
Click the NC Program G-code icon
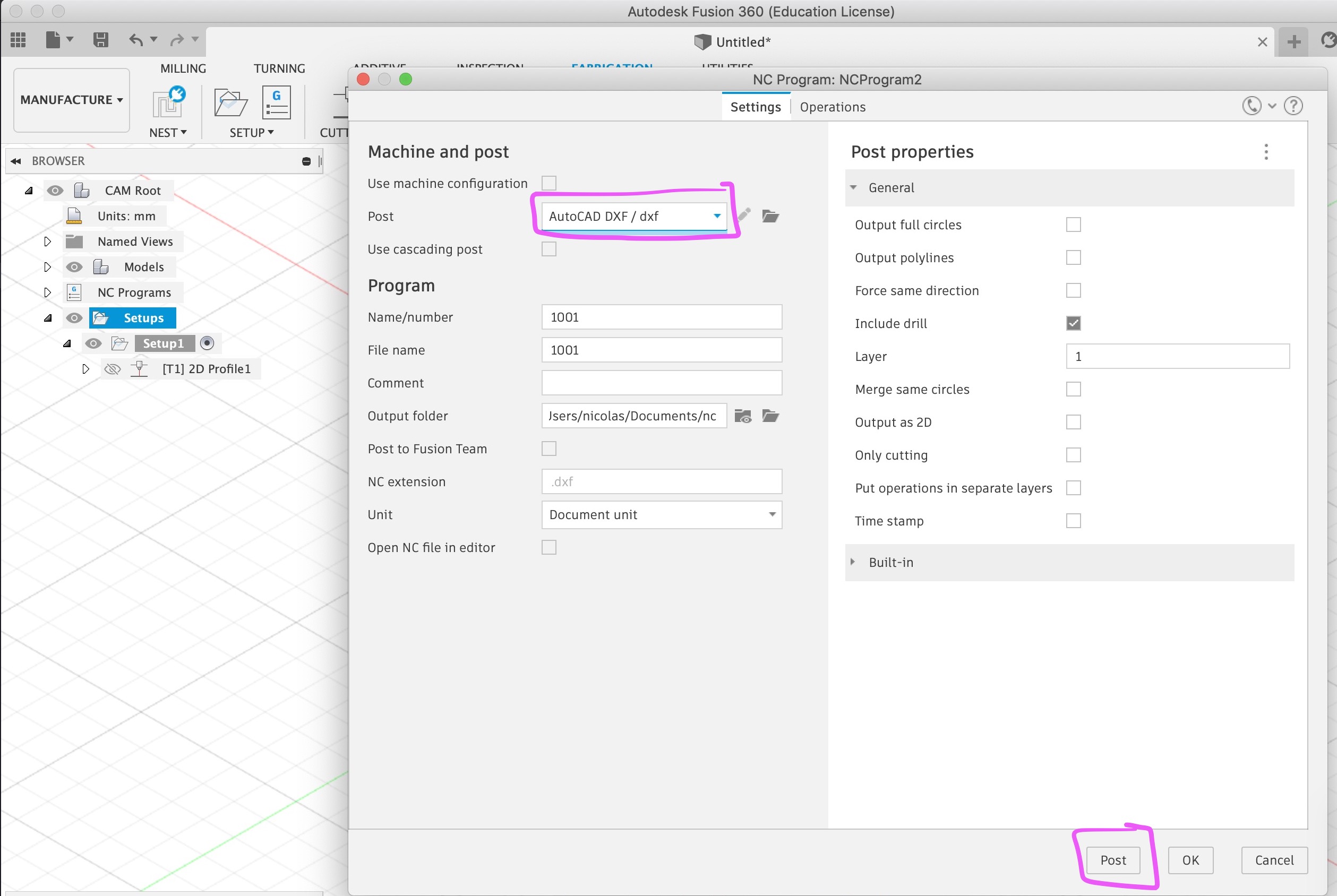277,102
